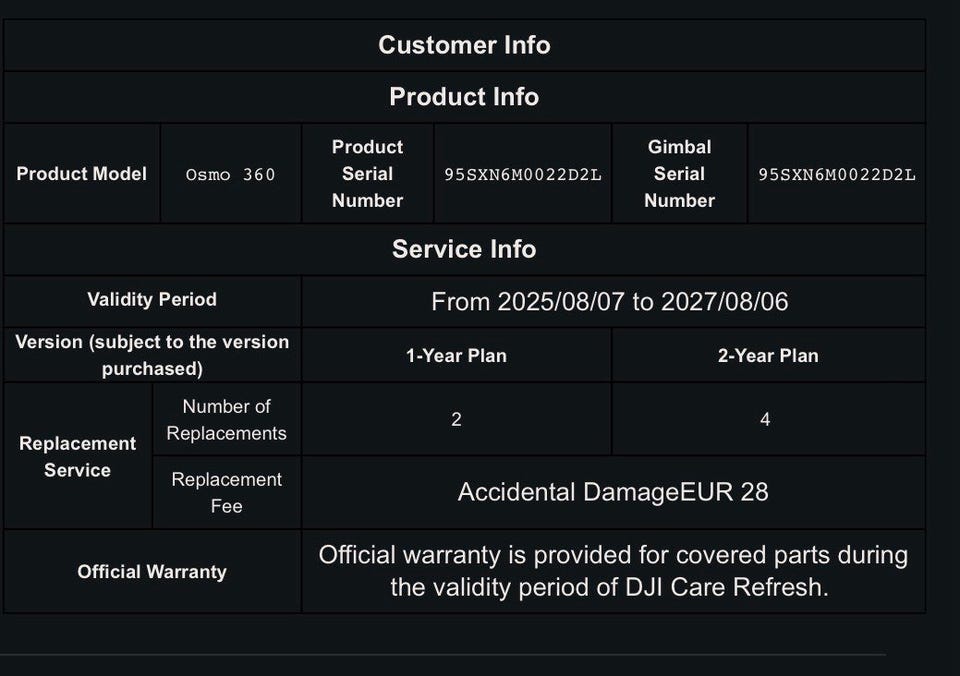960x676 pixels.
Task: Select the 2-Year Plan column header
Action: (x=767, y=356)
